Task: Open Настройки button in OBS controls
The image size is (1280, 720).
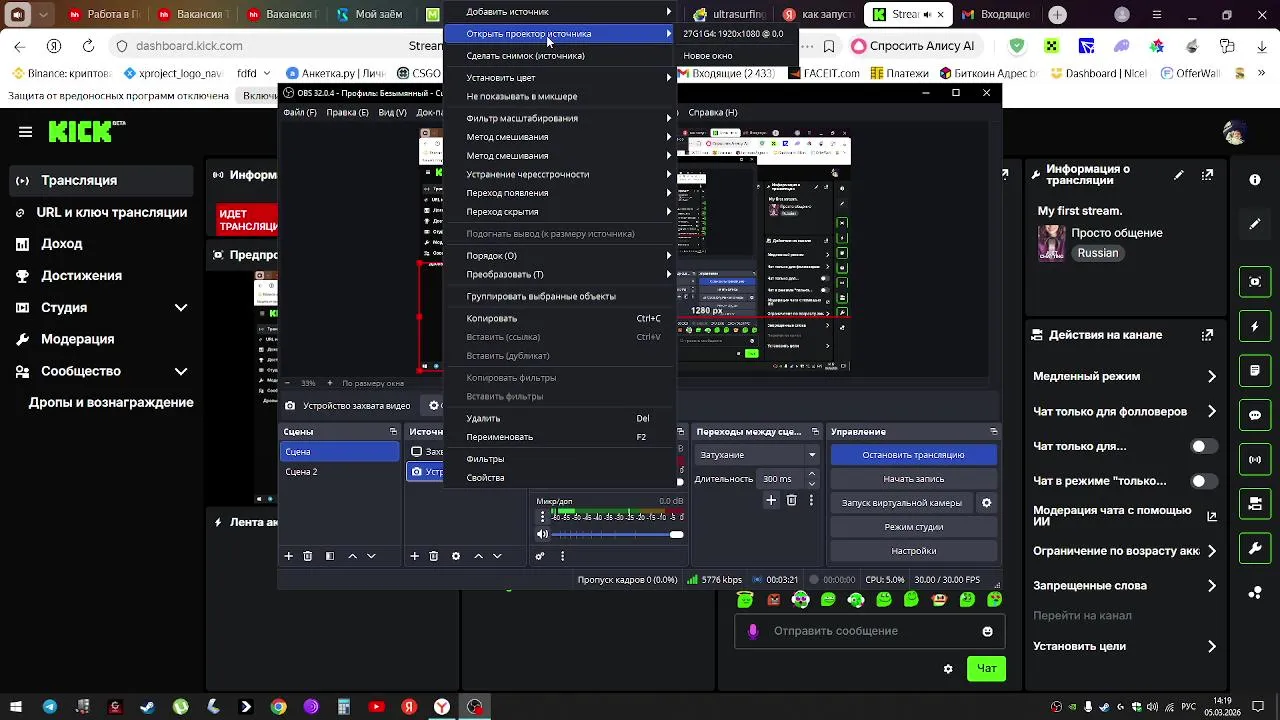Action: [x=913, y=551]
